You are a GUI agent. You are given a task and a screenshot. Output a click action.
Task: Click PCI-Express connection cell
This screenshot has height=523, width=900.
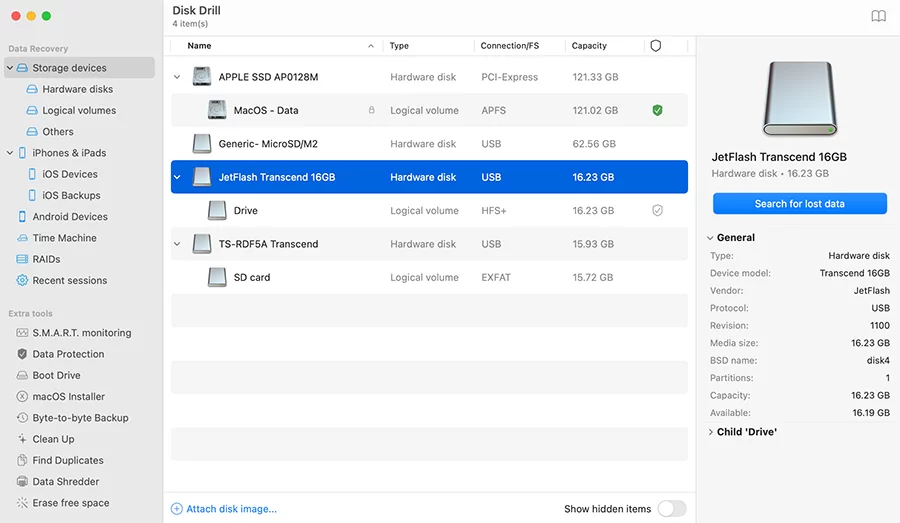pyautogui.click(x=510, y=77)
